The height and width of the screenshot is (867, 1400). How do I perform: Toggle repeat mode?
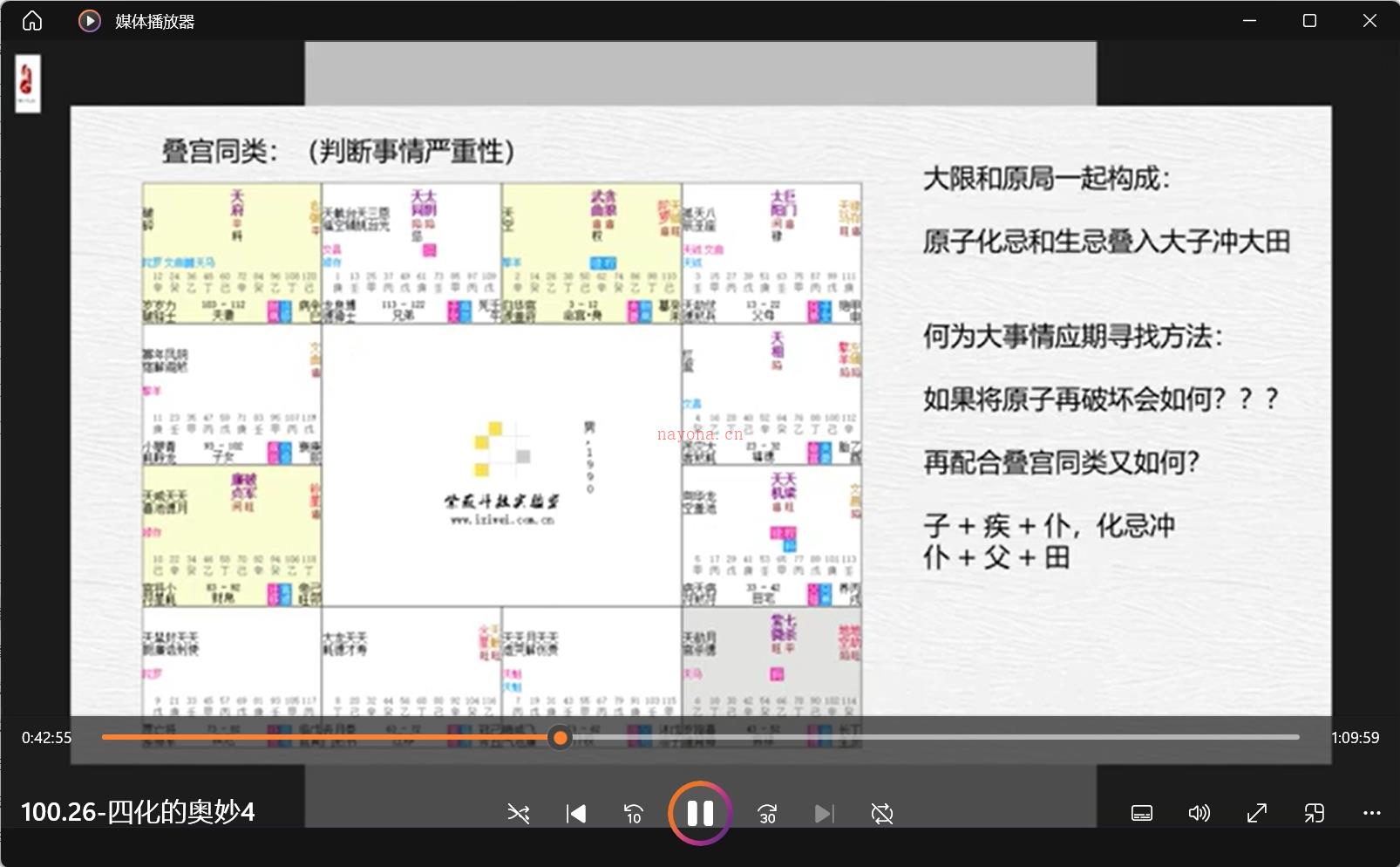(882, 814)
